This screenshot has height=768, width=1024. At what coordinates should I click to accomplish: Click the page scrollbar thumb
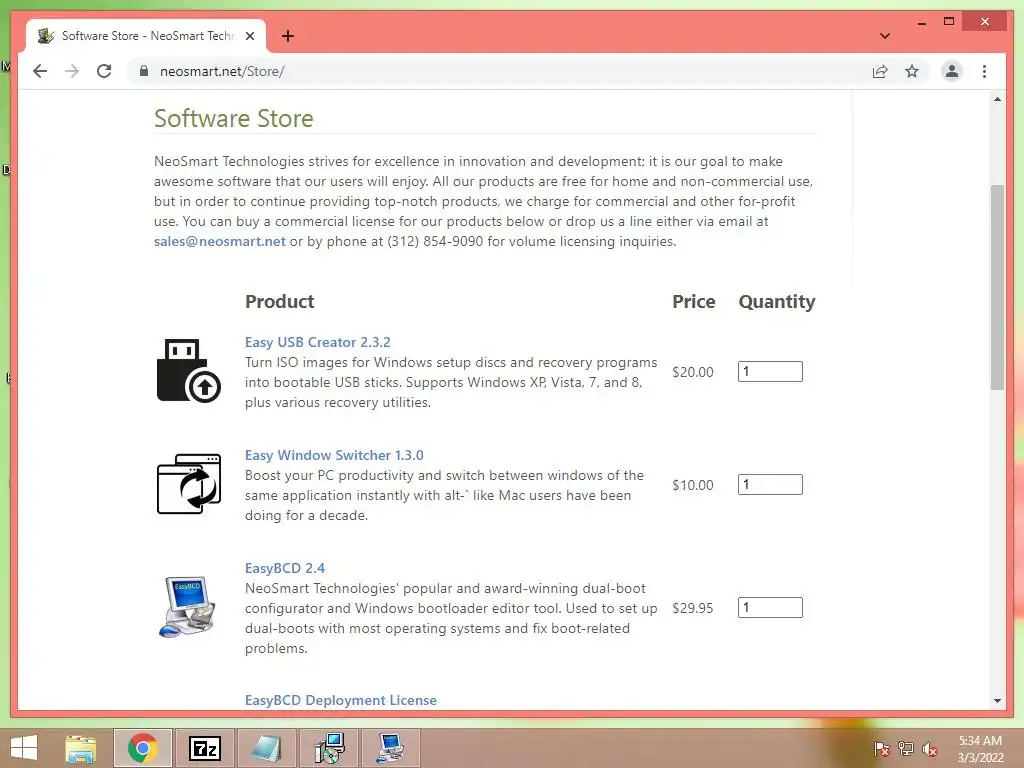[x=997, y=287]
